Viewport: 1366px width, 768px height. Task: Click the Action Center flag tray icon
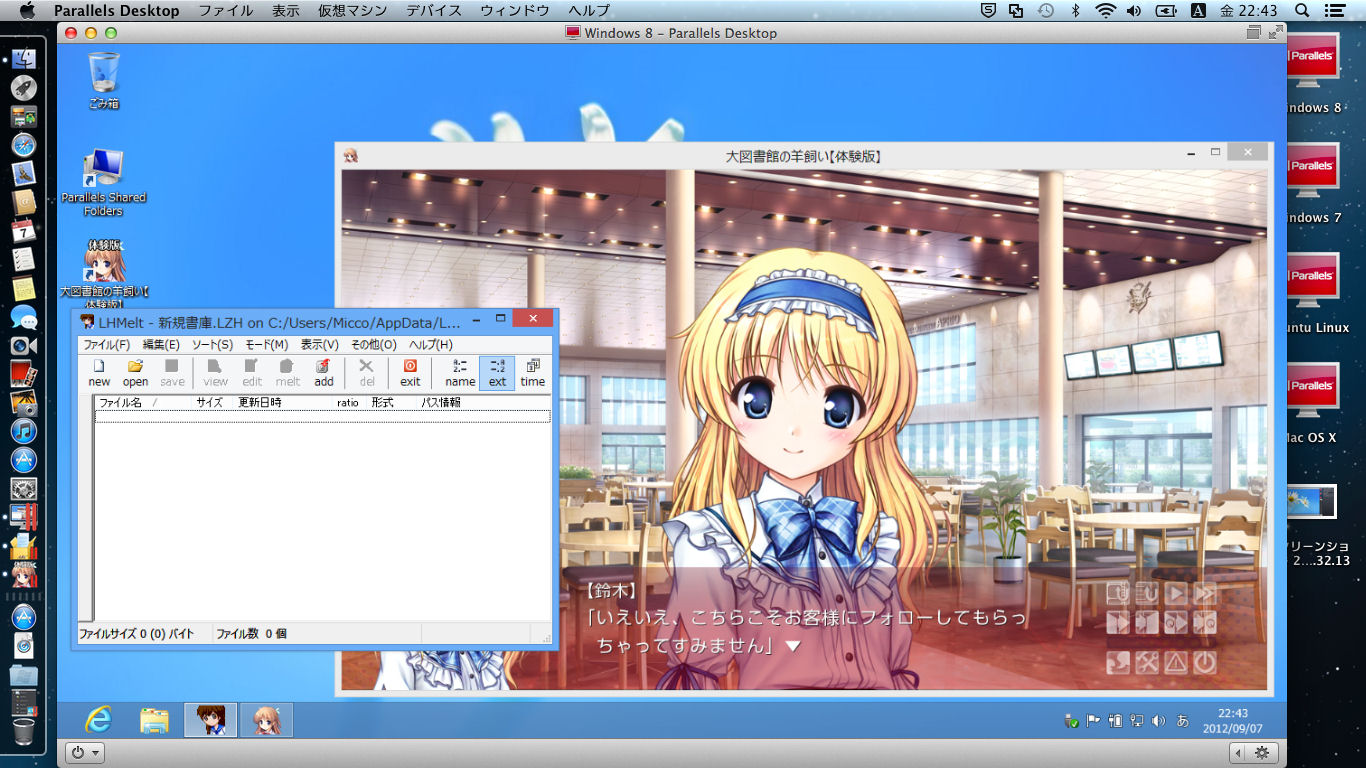click(1094, 720)
